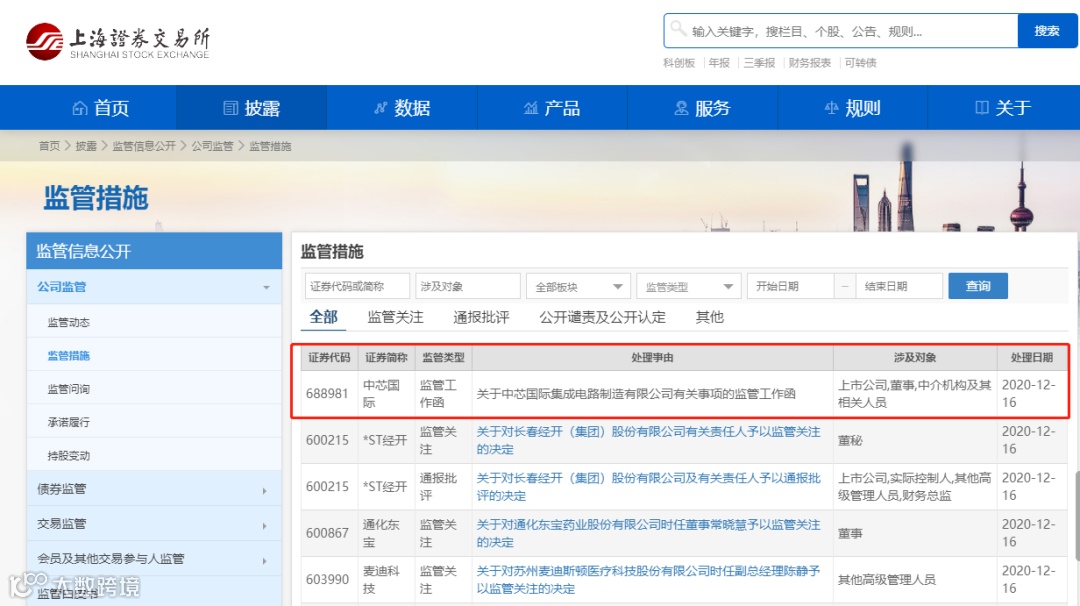Expand the 债券监管 sidebar section
Image resolution: width=1080 pixels, height=606 pixels.
(154, 489)
